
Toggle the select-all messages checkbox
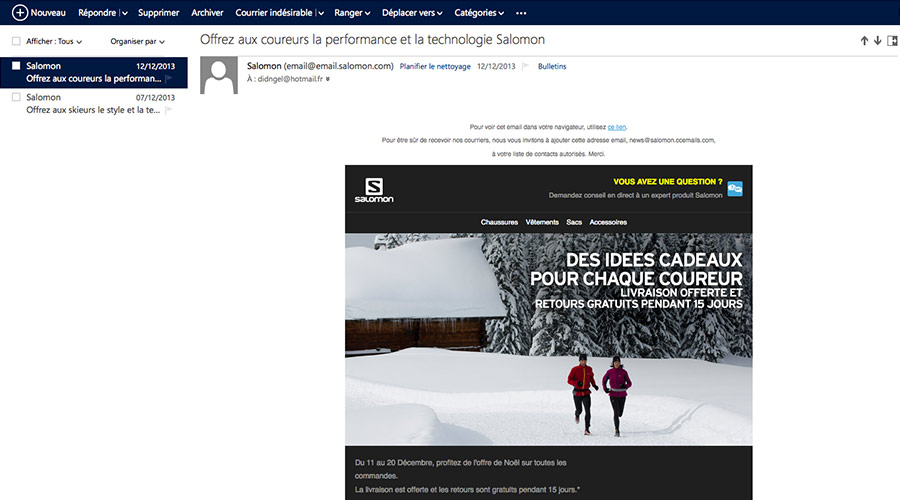[16, 41]
